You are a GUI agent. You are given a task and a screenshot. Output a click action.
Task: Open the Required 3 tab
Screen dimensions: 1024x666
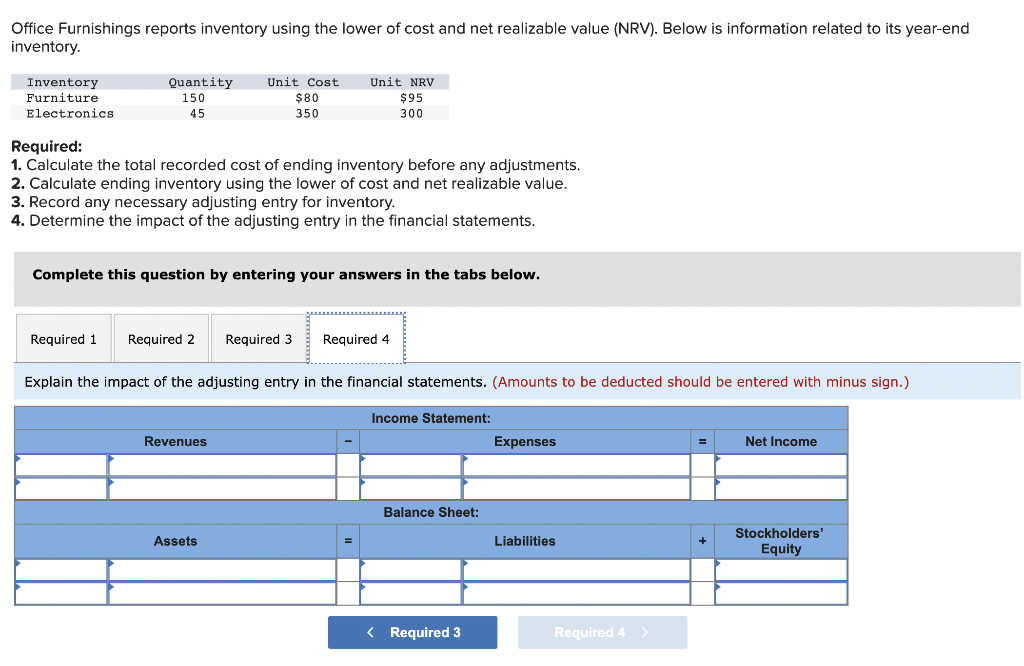[x=258, y=338]
